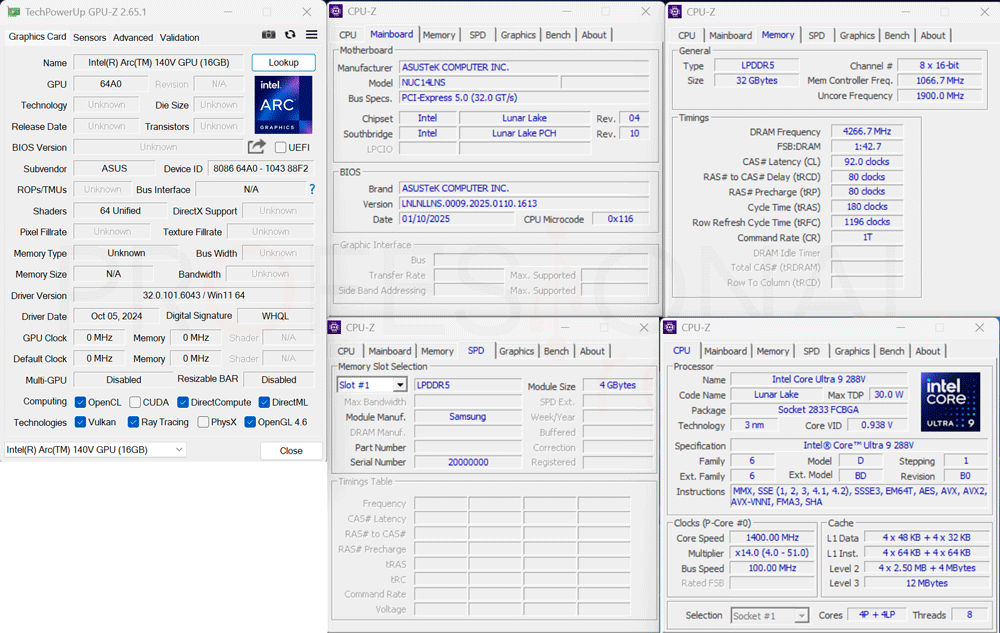Click the GPU-Z screenshot camera icon
This screenshot has height=633, width=1000.
(x=268, y=34)
